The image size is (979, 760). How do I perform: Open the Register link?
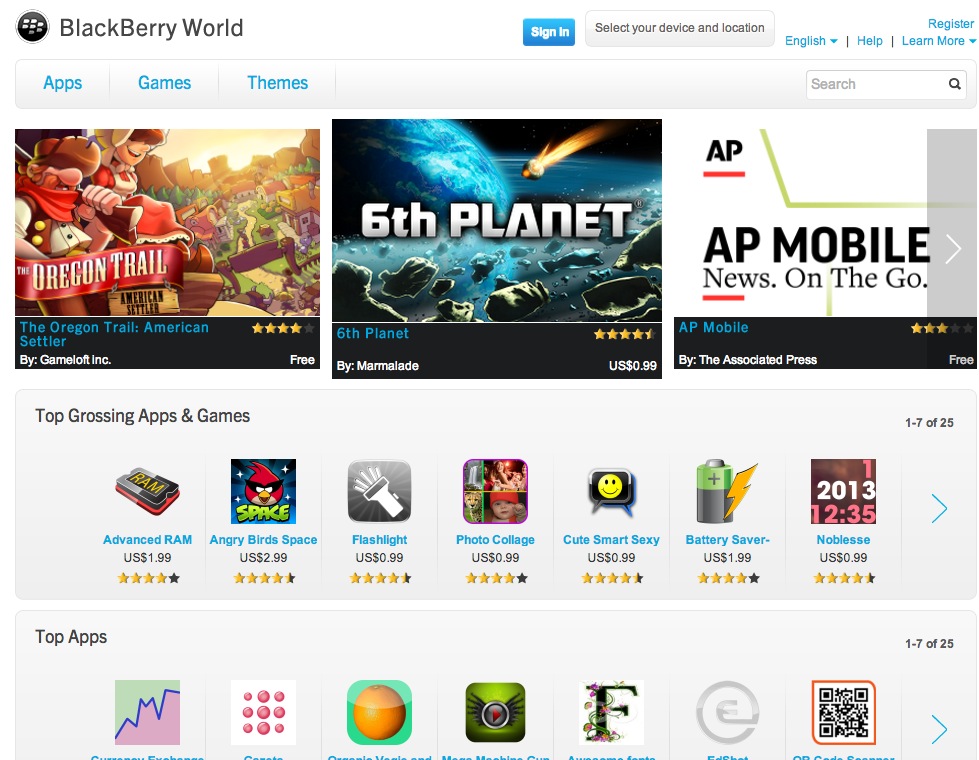tap(950, 24)
